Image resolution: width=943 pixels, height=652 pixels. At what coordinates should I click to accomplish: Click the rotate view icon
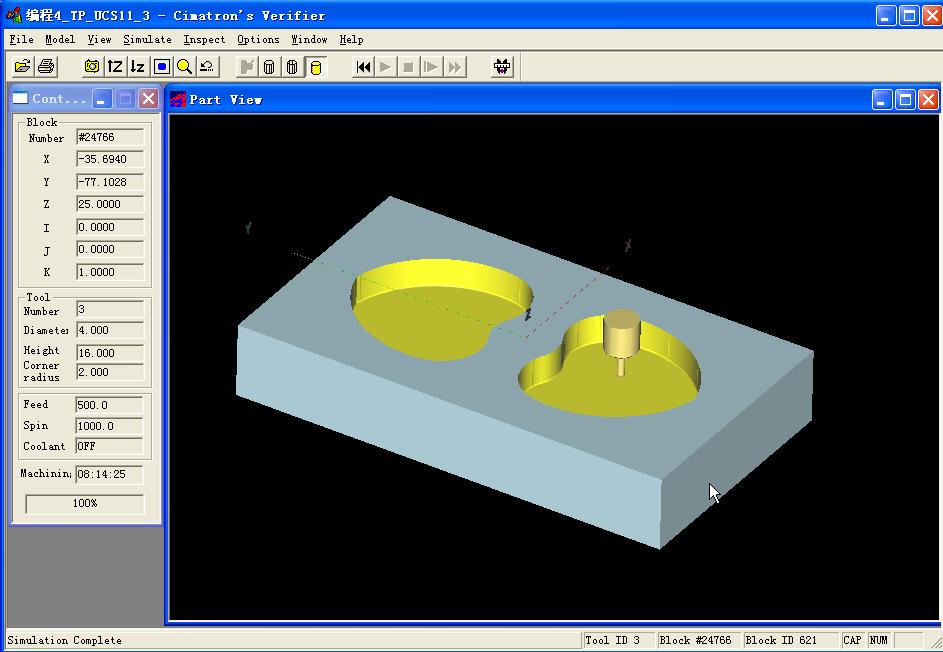207,67
